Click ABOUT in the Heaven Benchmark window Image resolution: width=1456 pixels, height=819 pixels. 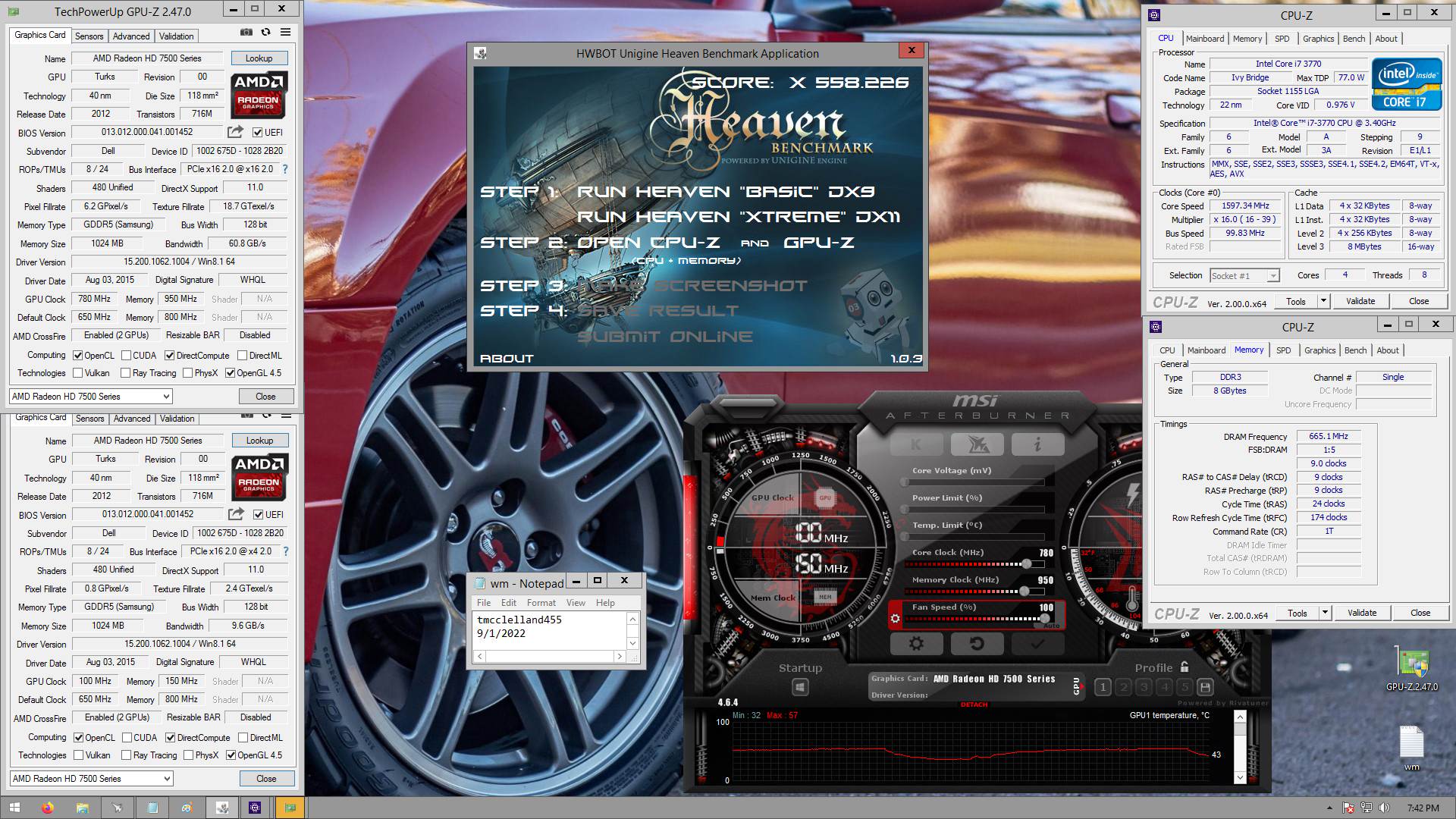tap(507, 359)
